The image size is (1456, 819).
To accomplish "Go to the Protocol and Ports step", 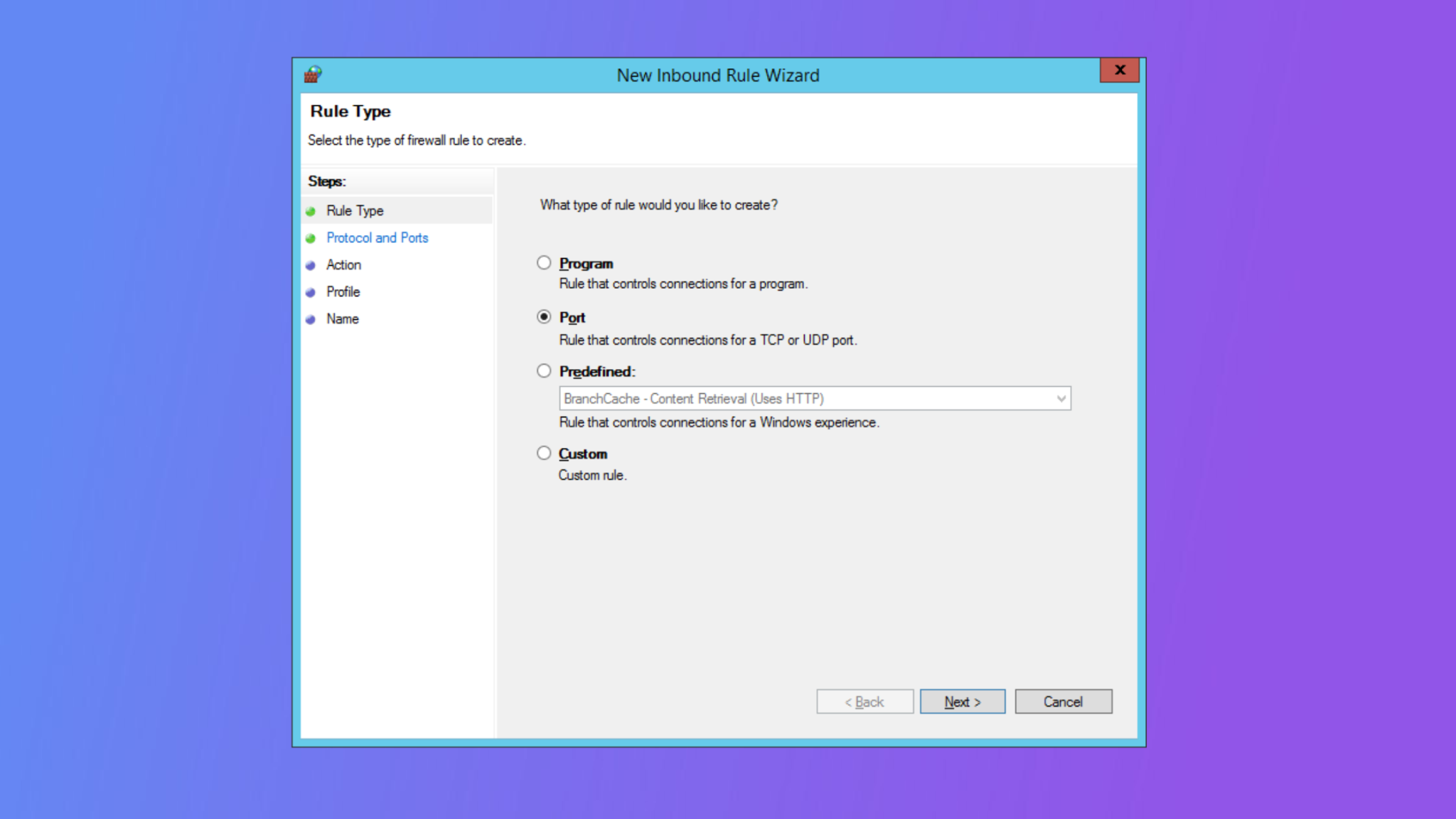I will 378,237.
